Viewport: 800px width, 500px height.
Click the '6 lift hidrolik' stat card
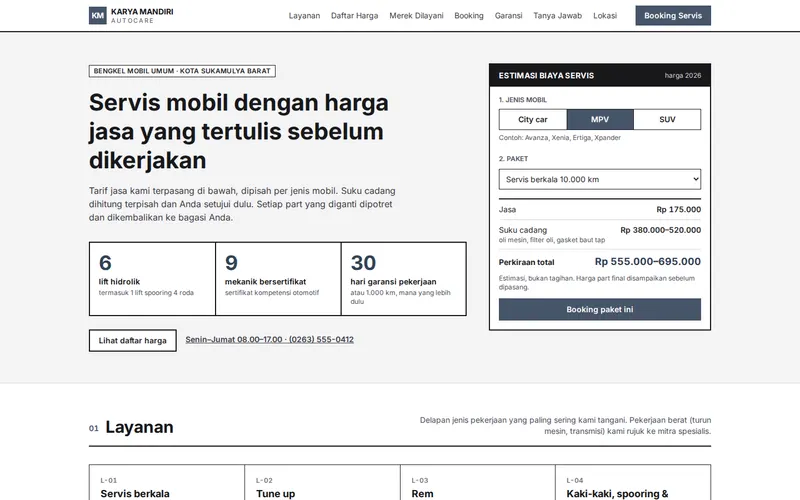coord(152,279)
